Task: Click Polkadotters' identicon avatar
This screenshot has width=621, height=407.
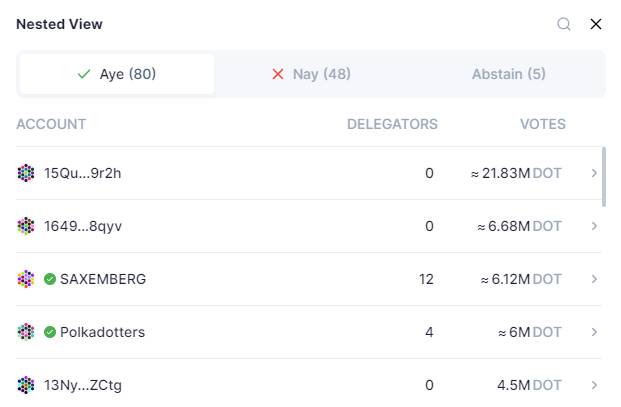Action: (x=26, y=332)
